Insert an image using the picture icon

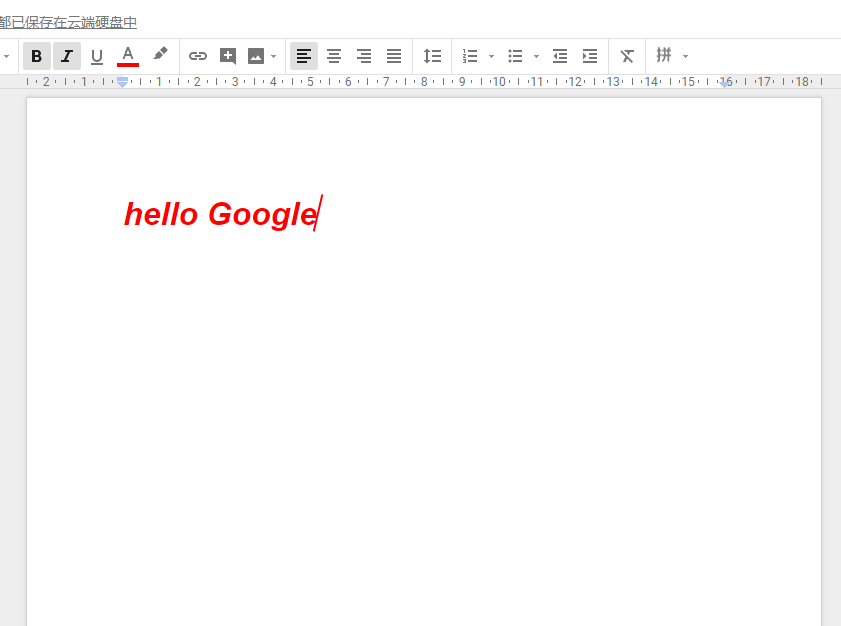tap(256, 56)
